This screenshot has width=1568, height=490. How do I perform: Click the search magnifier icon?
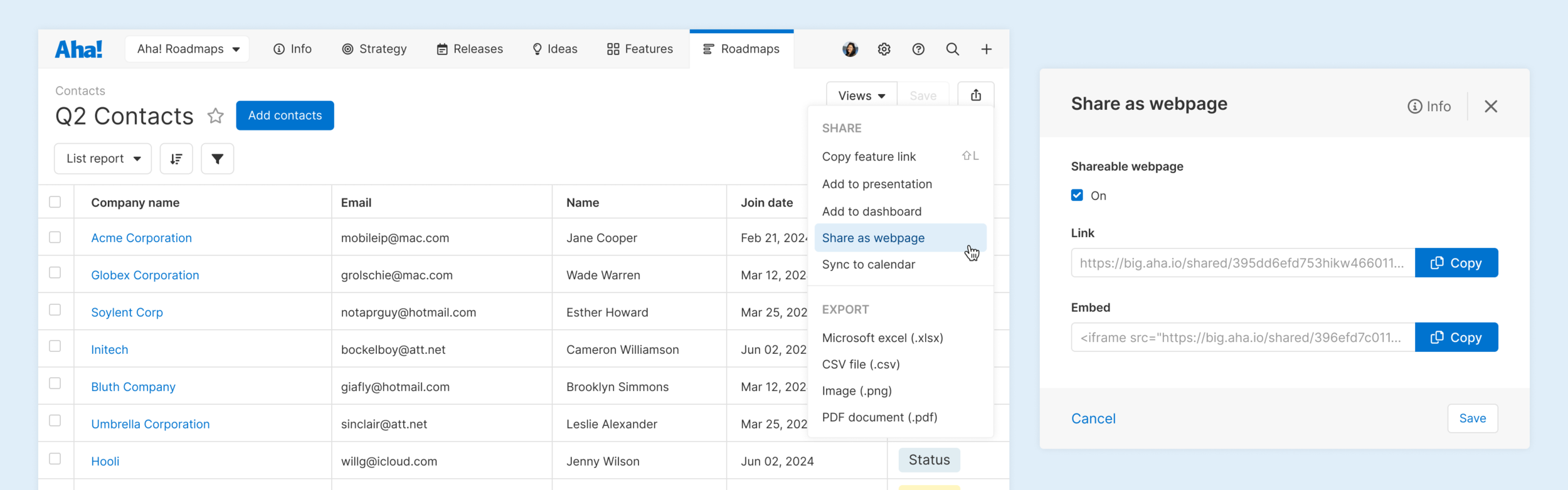(952, 49)
